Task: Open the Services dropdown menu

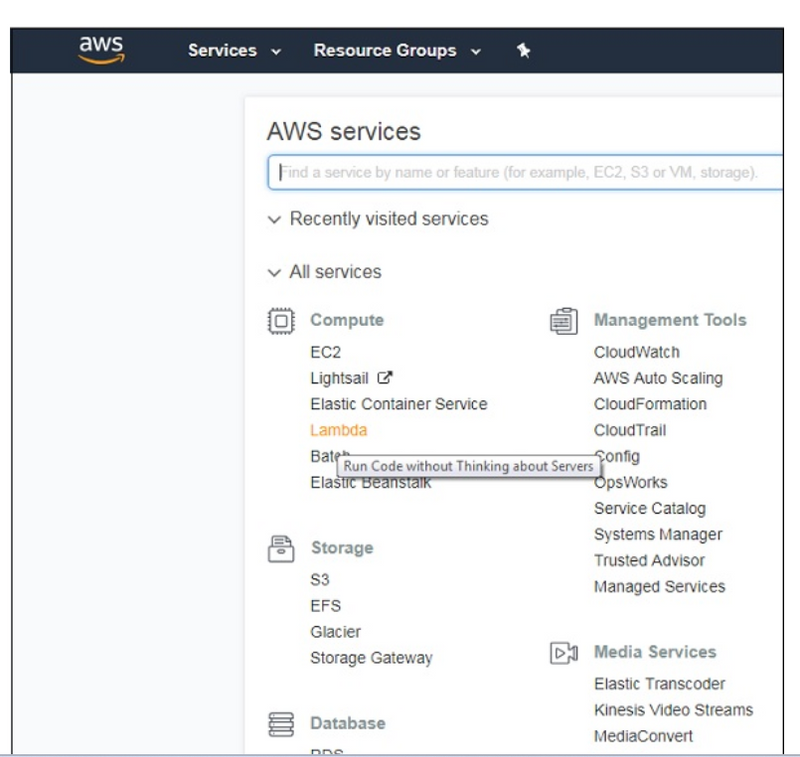Action: pyautogui.click(x=234, y=51)
